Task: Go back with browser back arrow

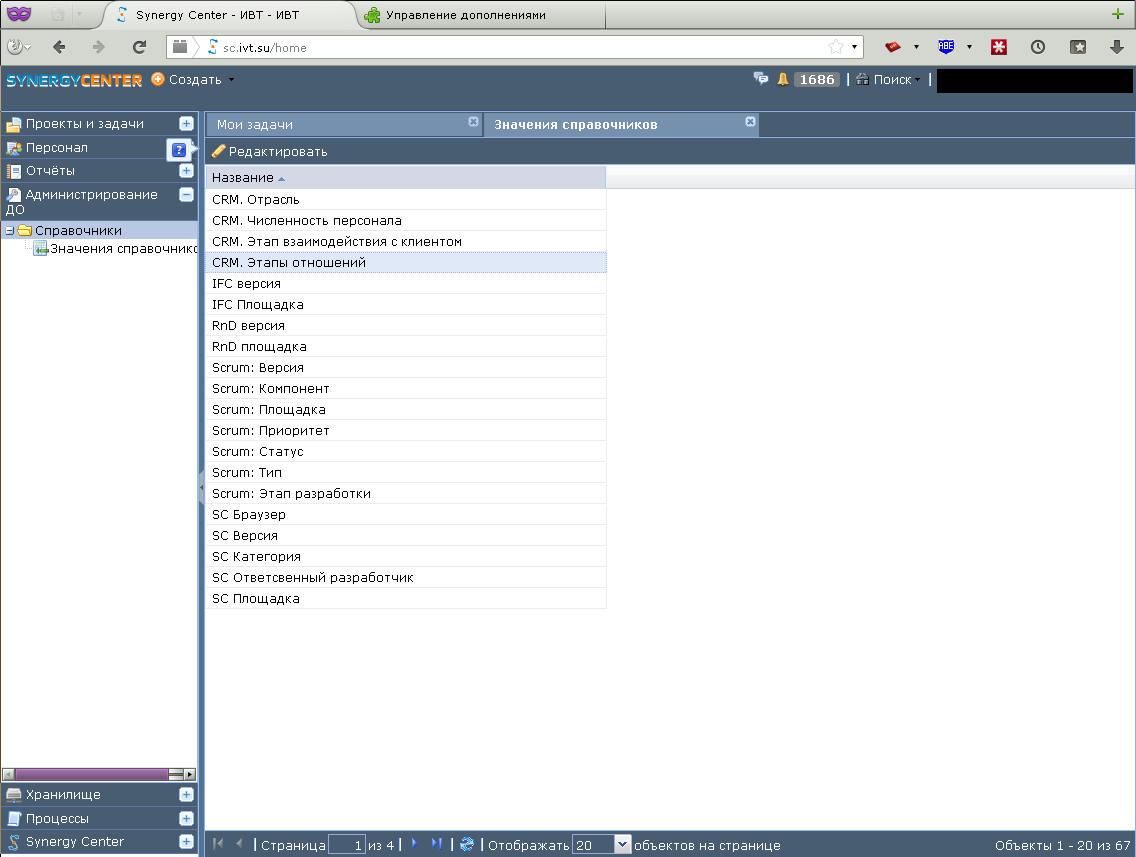Action: pyautogui.click(x=59, y=47)
